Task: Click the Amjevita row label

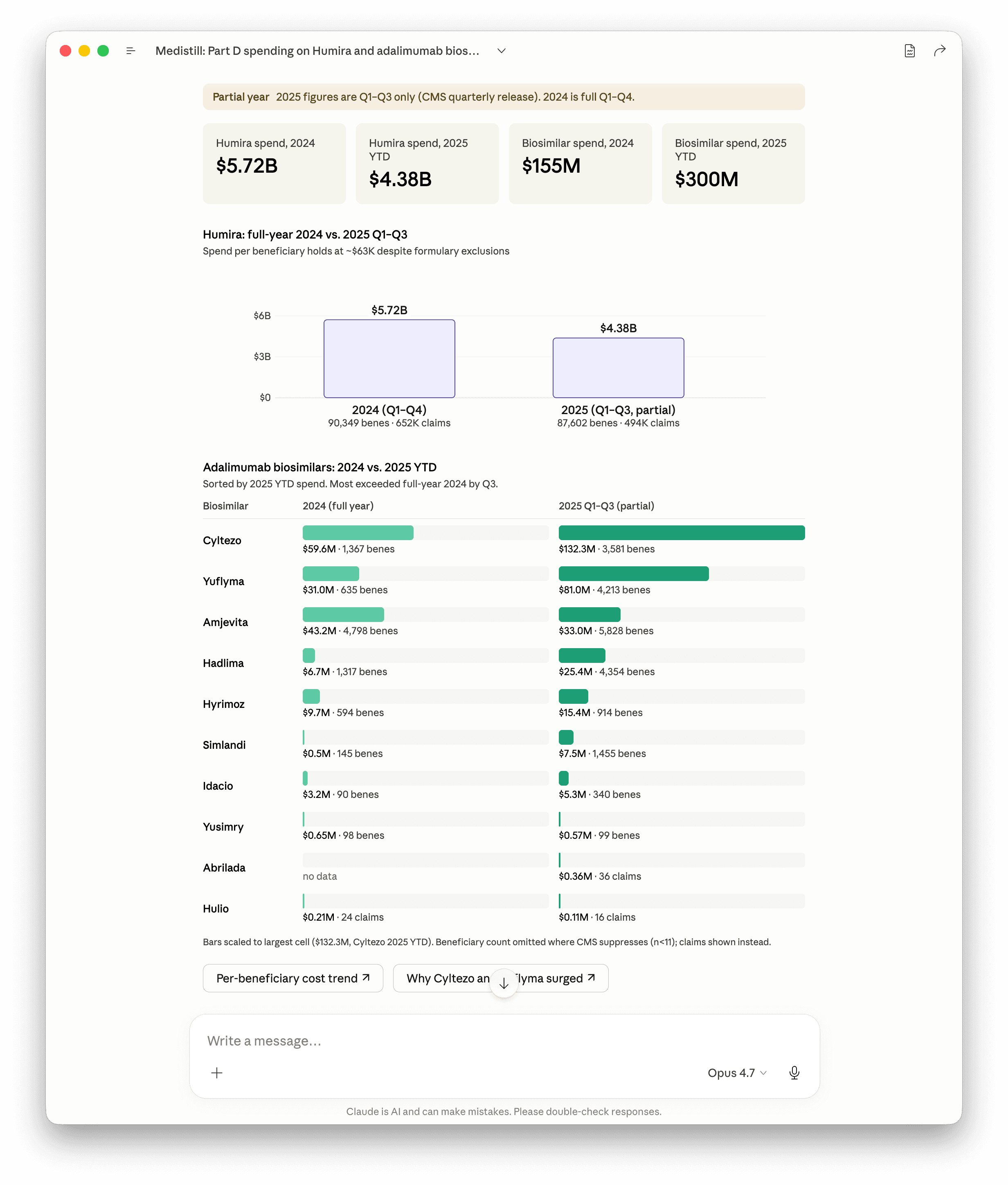Action: [x=225, y=622]
